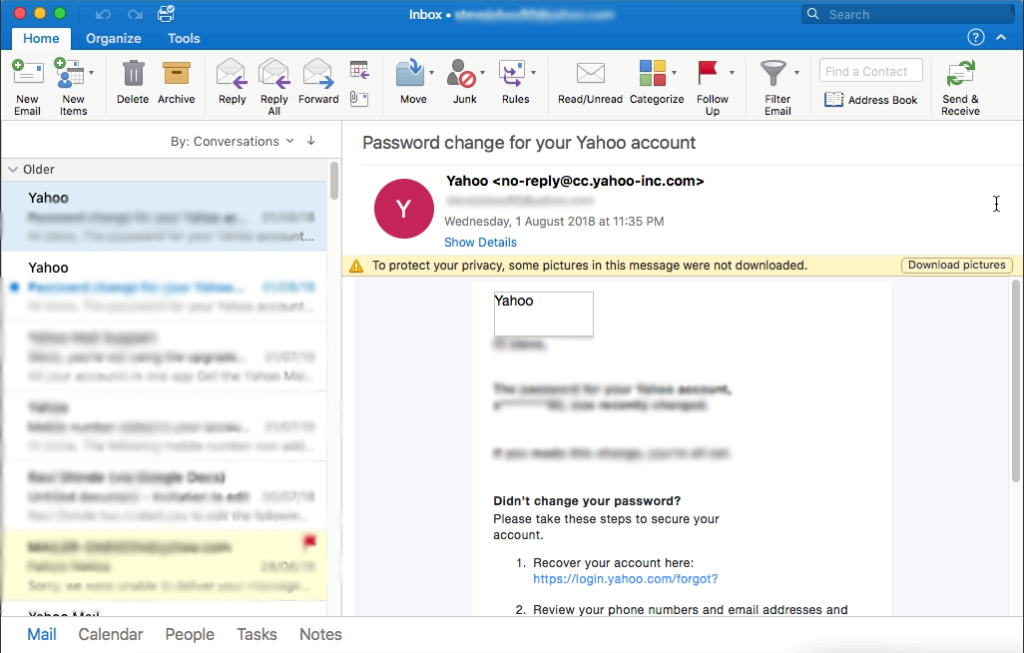Click Show Details link
Screen dimensions: 1024x653
480,242
